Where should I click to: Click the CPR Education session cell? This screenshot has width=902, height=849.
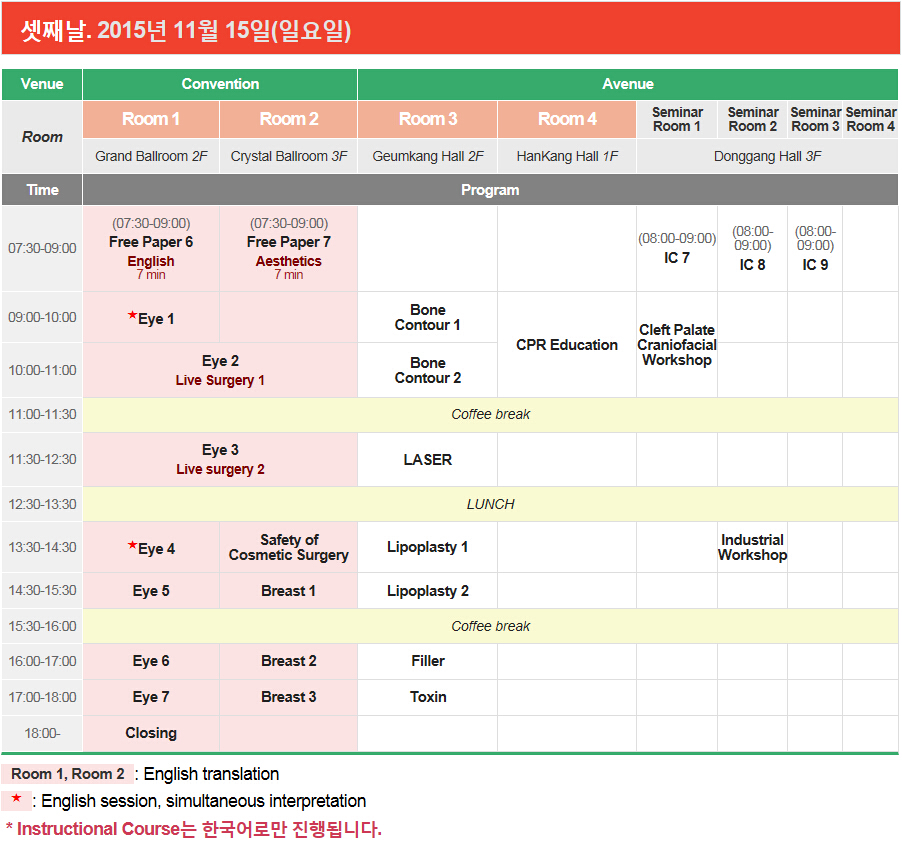click(x=567, y=345)
